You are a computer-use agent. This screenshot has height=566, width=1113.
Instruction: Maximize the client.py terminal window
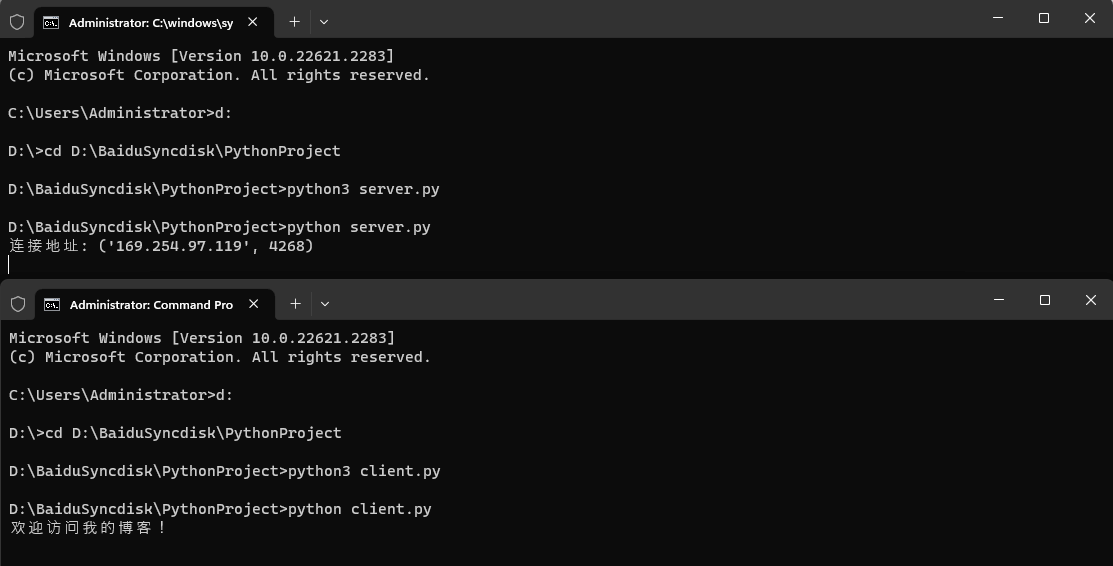[1045, 300]
